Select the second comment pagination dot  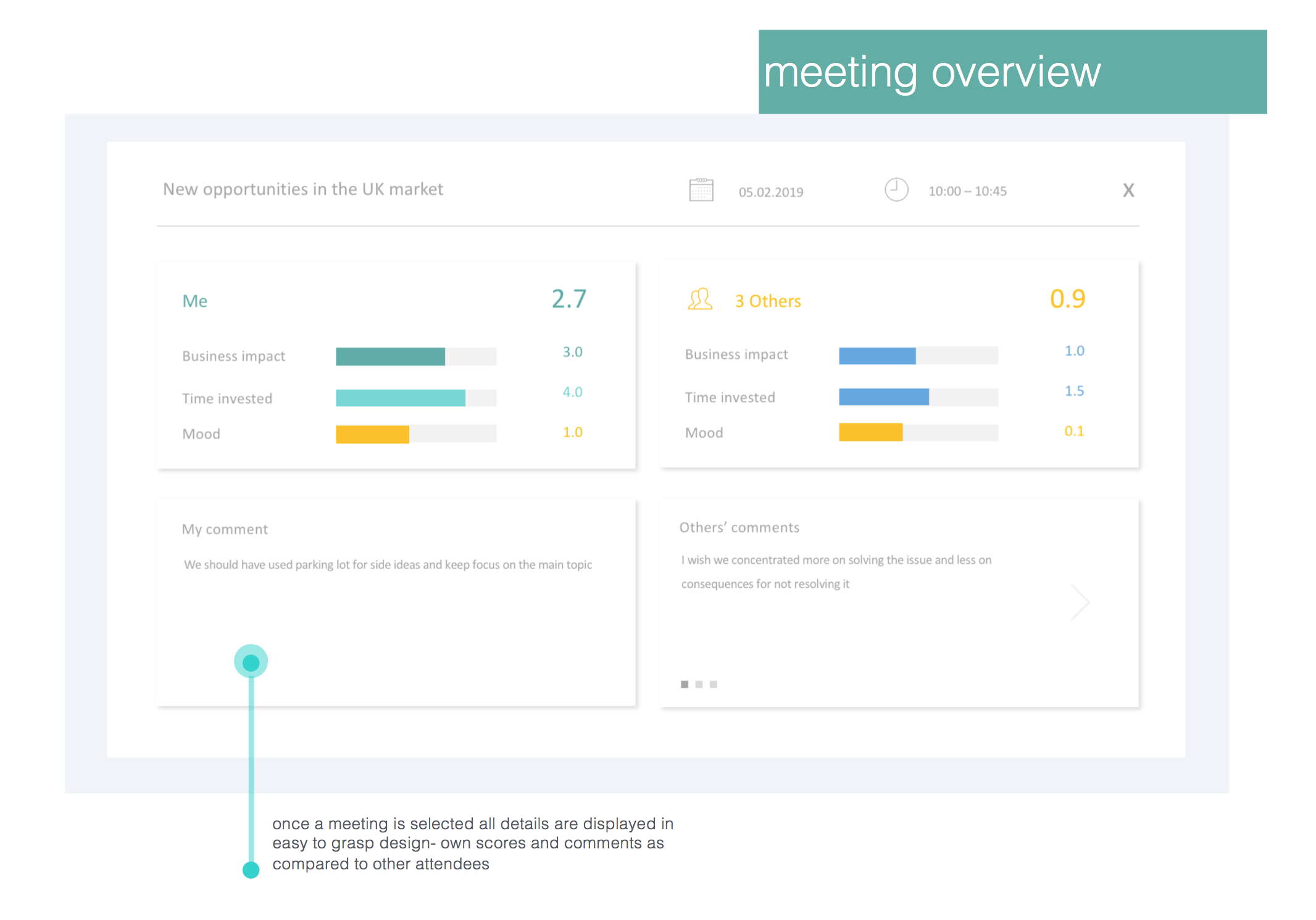[x=699, y=684]
